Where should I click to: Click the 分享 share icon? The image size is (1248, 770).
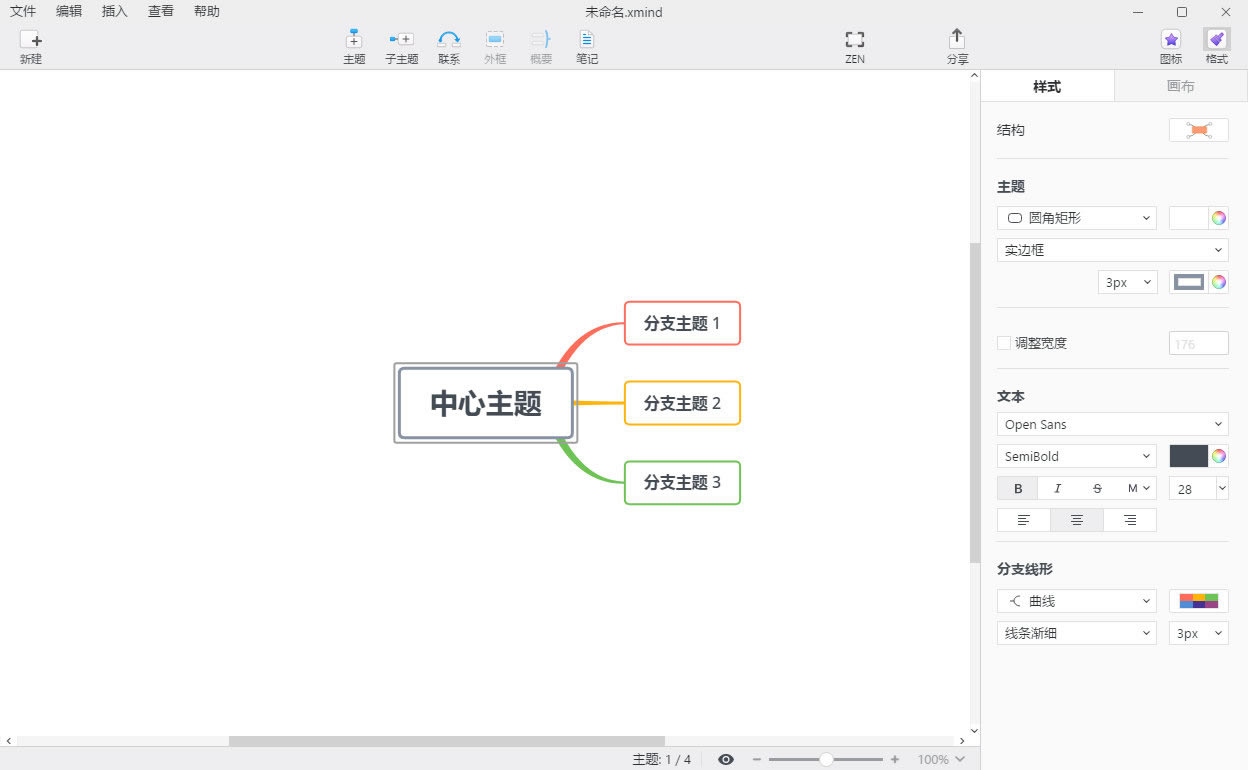coord(957,38)
